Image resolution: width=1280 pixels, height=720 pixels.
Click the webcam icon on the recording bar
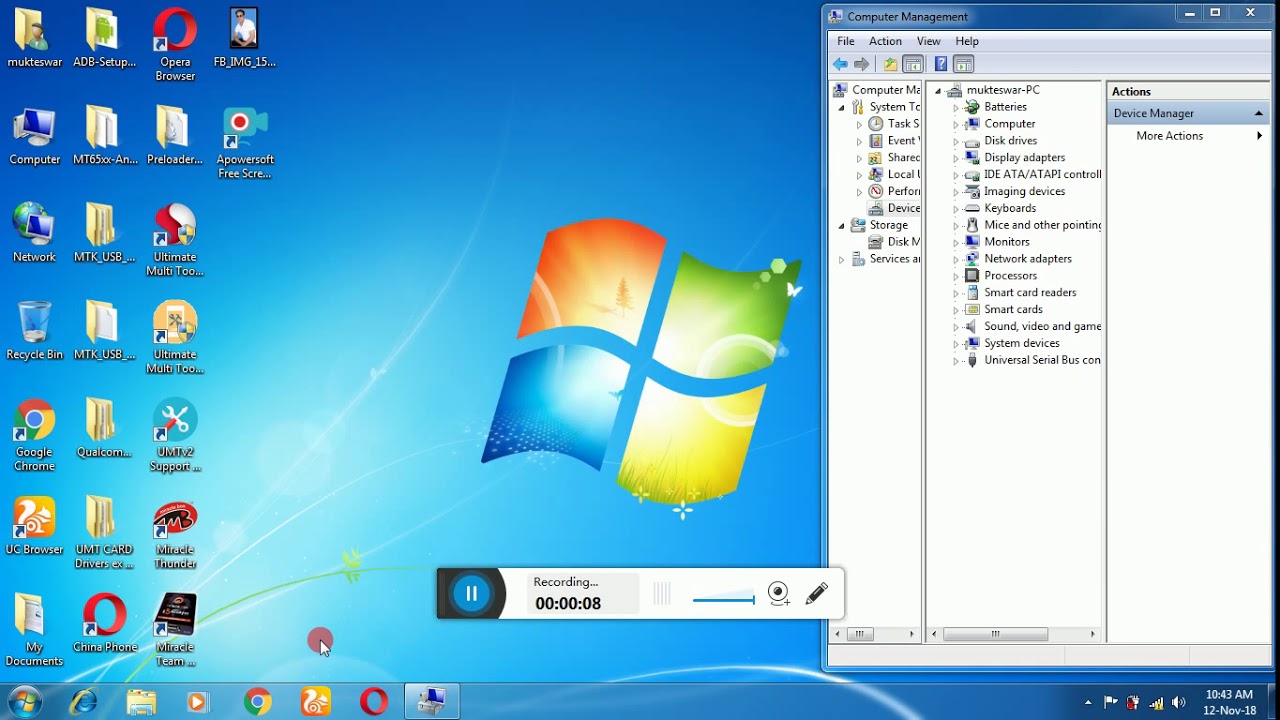pos(779,593)
